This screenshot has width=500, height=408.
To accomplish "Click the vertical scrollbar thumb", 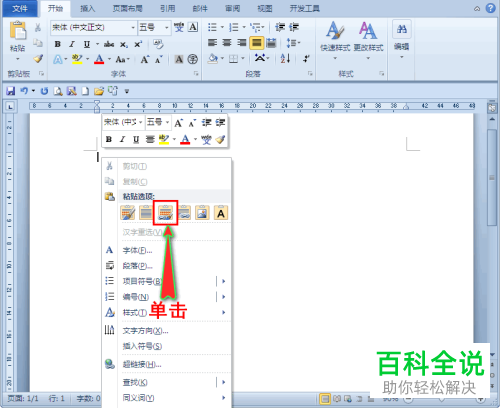I will 492,178.
